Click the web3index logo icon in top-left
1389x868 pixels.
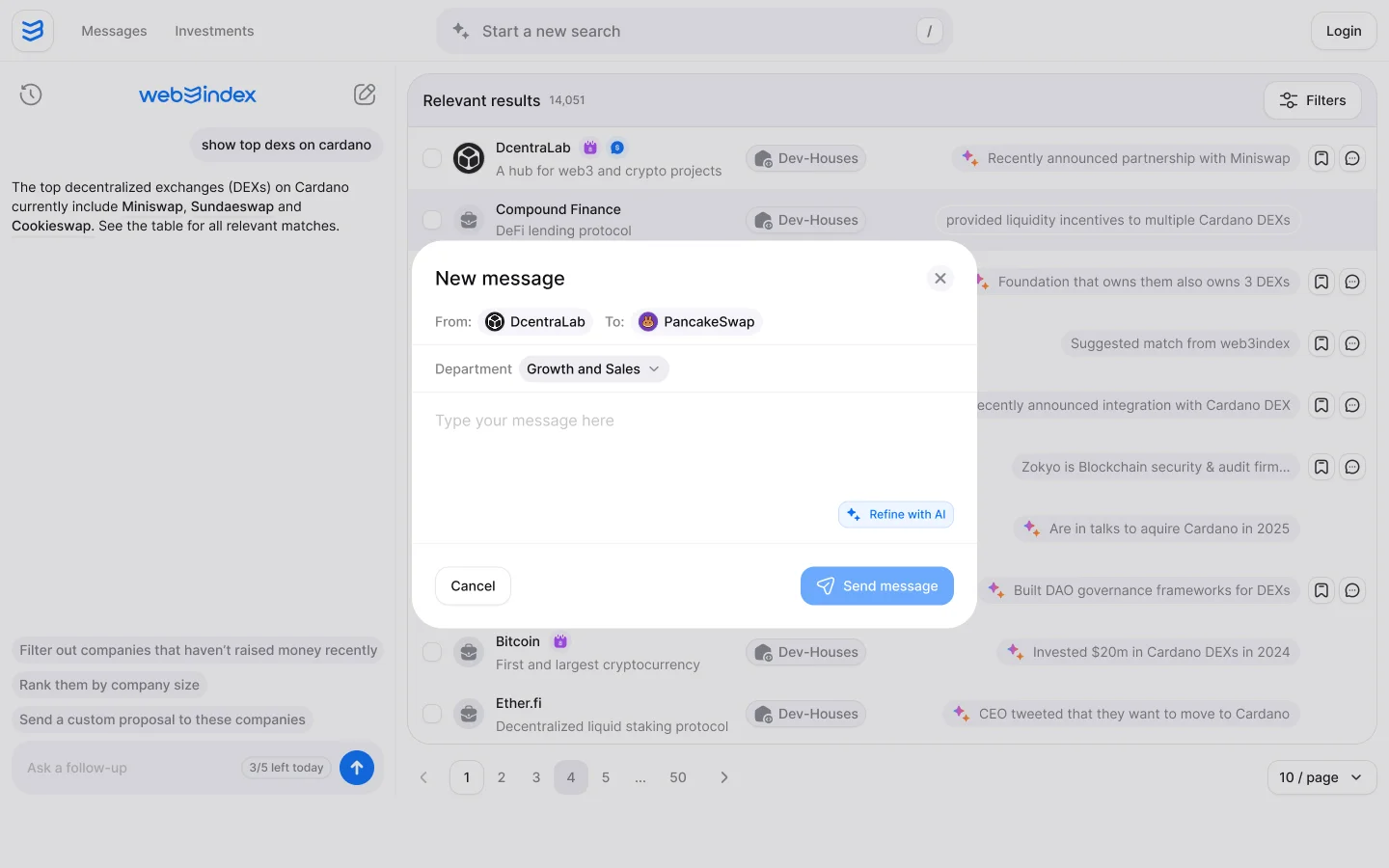click(x=33, y=31)
